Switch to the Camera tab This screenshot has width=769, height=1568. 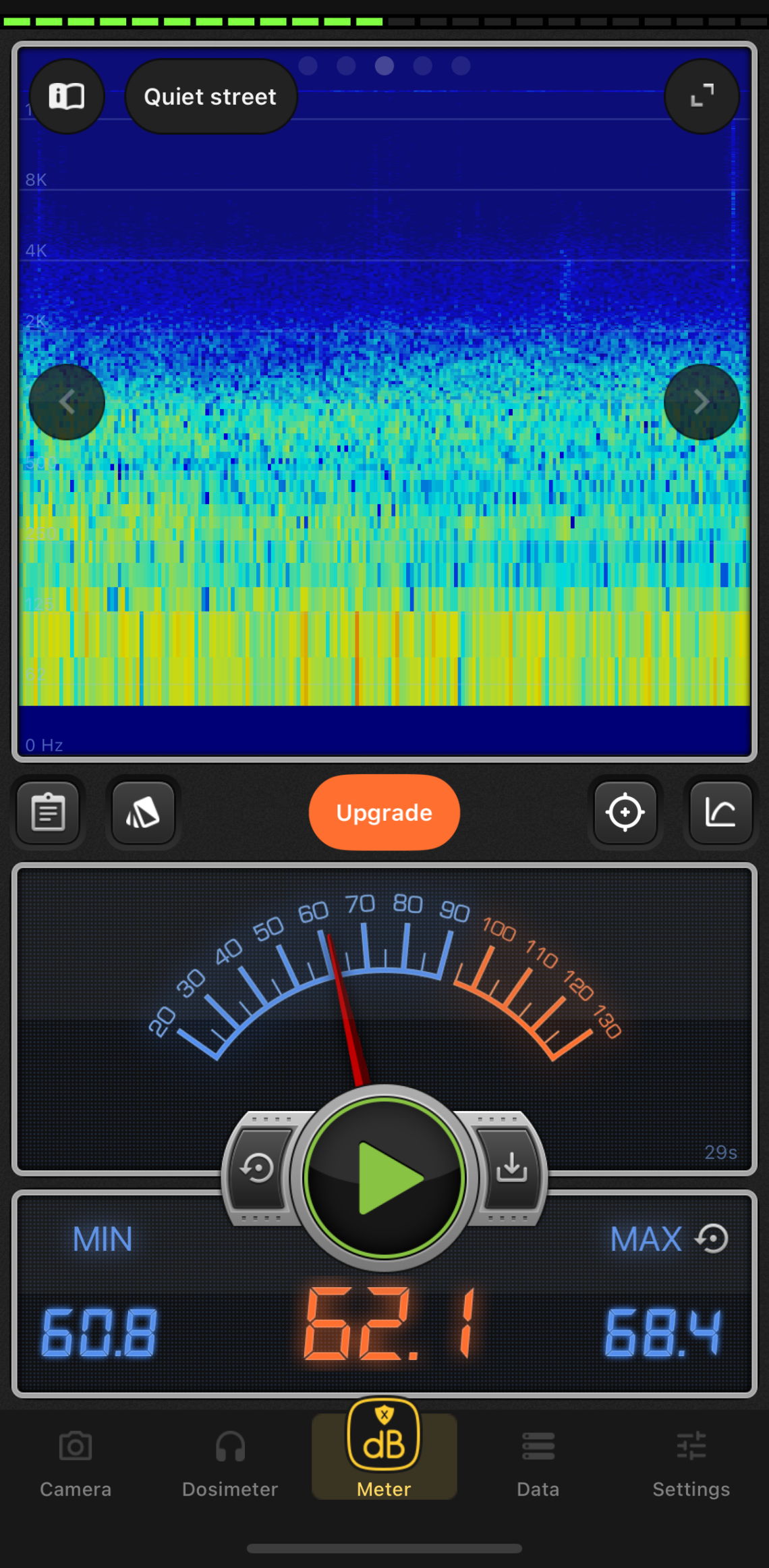click(x=76, y=1462)
